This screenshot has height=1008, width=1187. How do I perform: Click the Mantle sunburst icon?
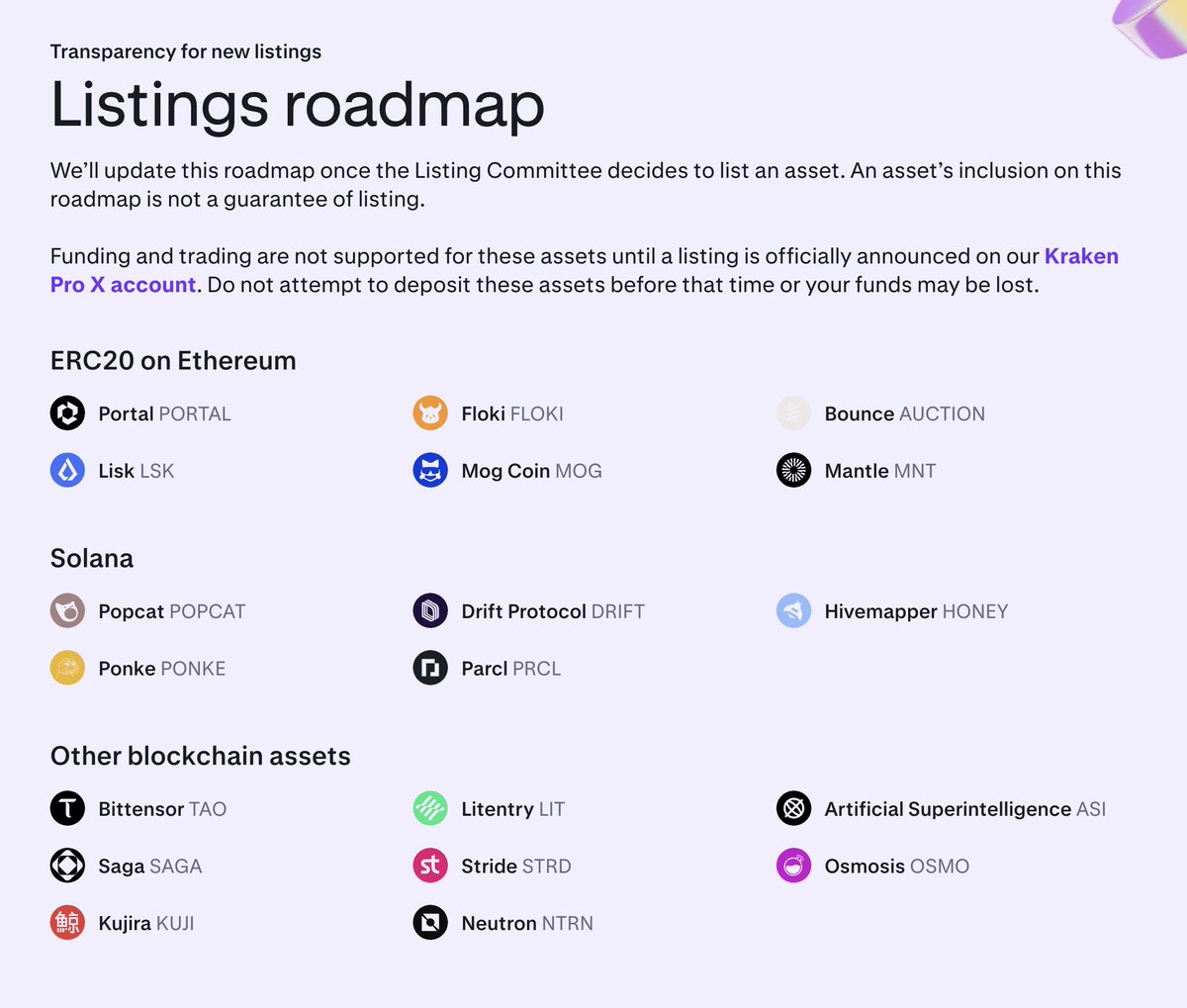pos(793,471)
